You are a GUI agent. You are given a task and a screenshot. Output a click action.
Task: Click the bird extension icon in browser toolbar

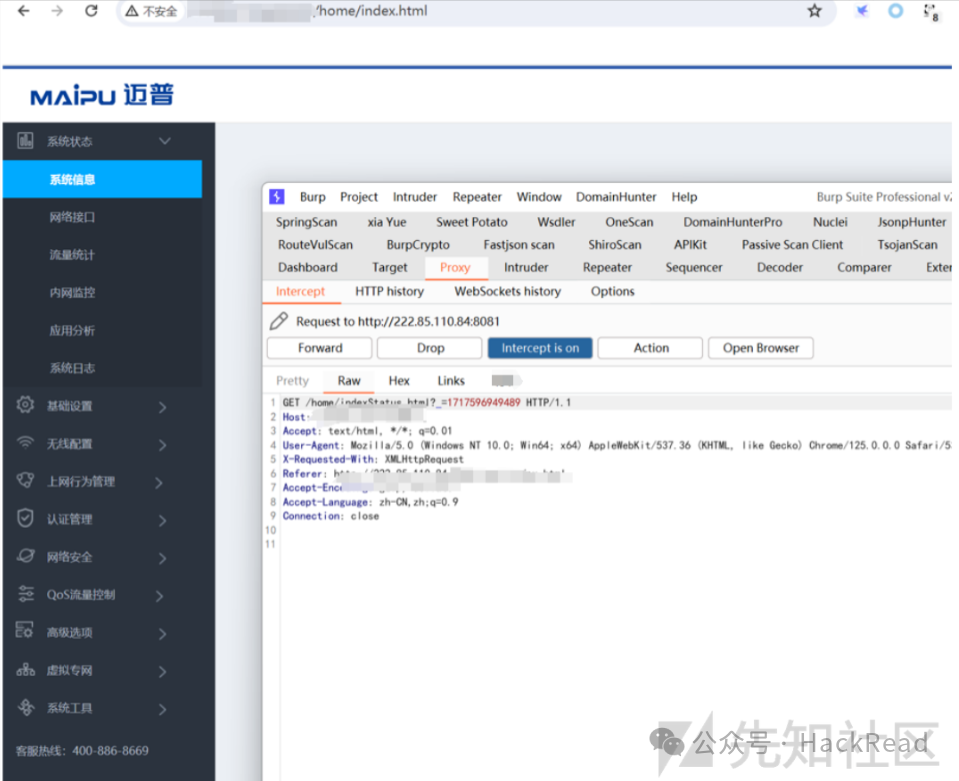click(862, 11)
